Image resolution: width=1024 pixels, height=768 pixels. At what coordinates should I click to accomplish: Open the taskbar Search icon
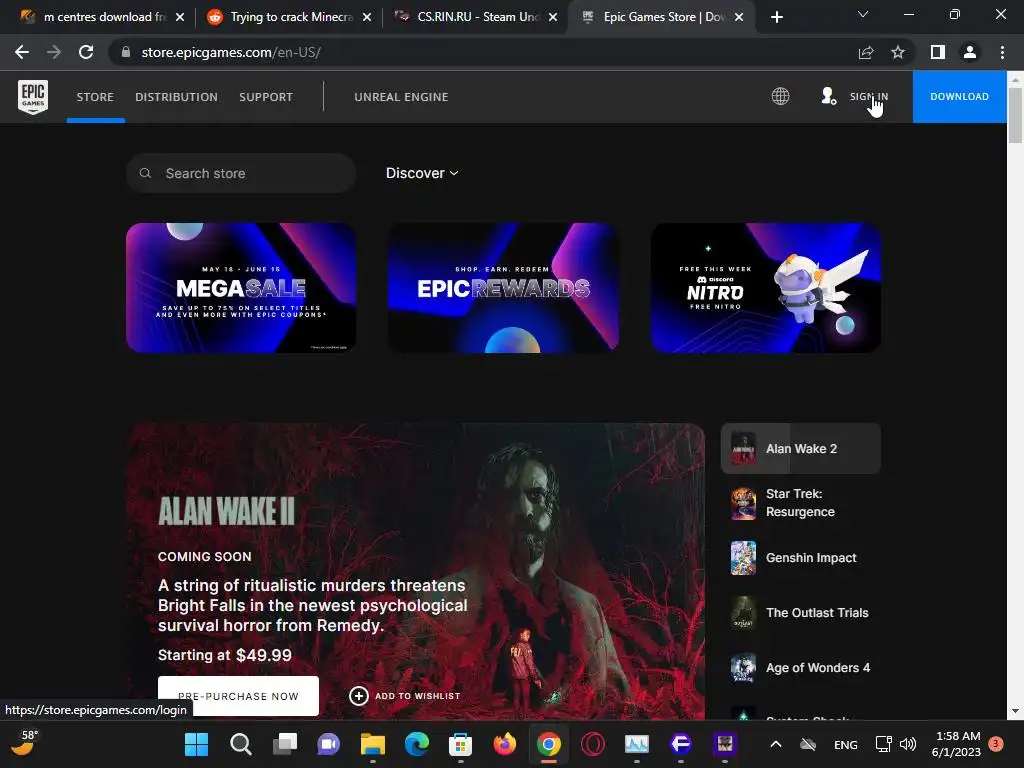(240, 744)
